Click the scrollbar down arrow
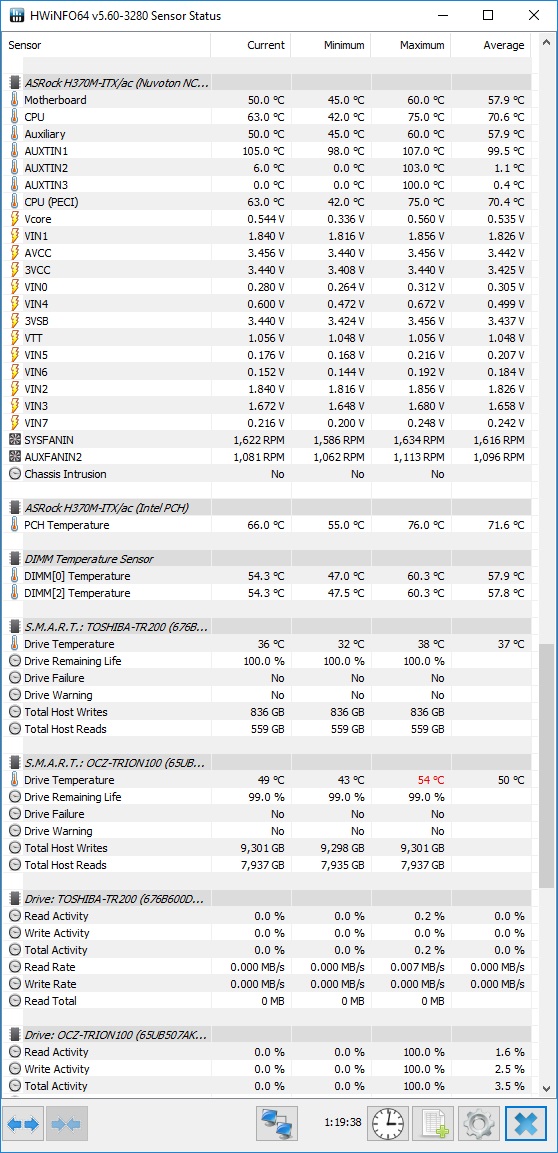 point(546,1088)
